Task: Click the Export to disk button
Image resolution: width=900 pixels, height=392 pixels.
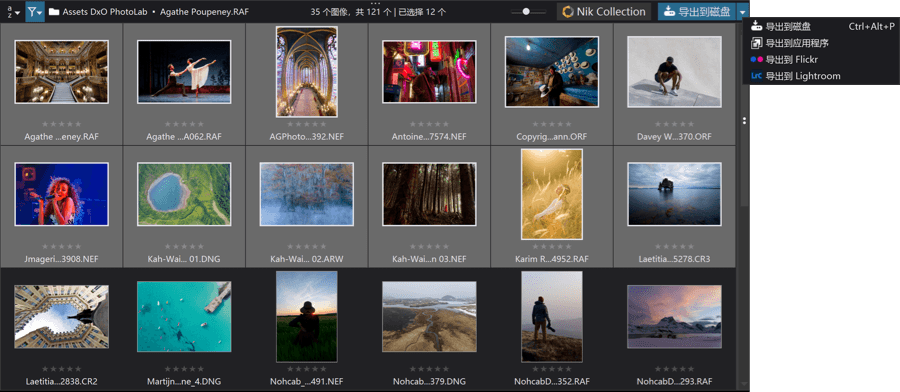Action: pos(697,11)
